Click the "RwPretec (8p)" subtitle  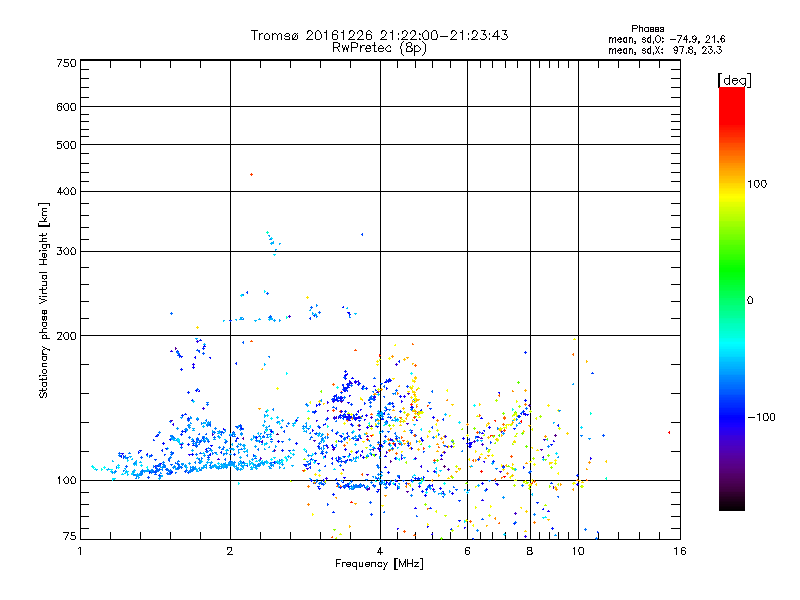click(379, 48)
